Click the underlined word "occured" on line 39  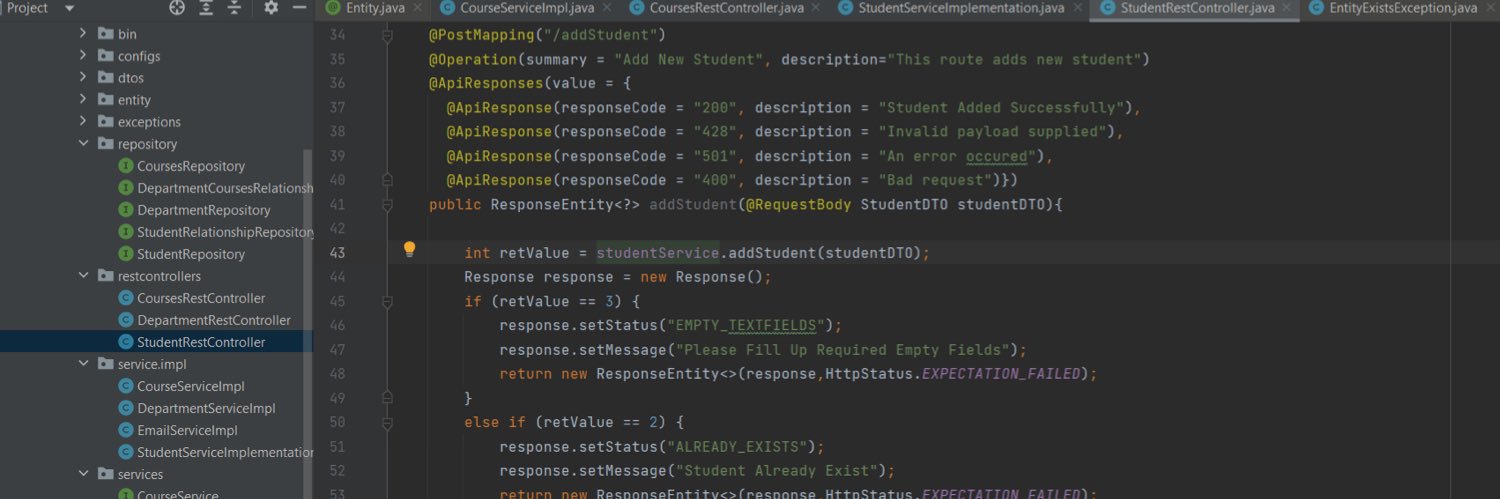(x=997, y=156)
